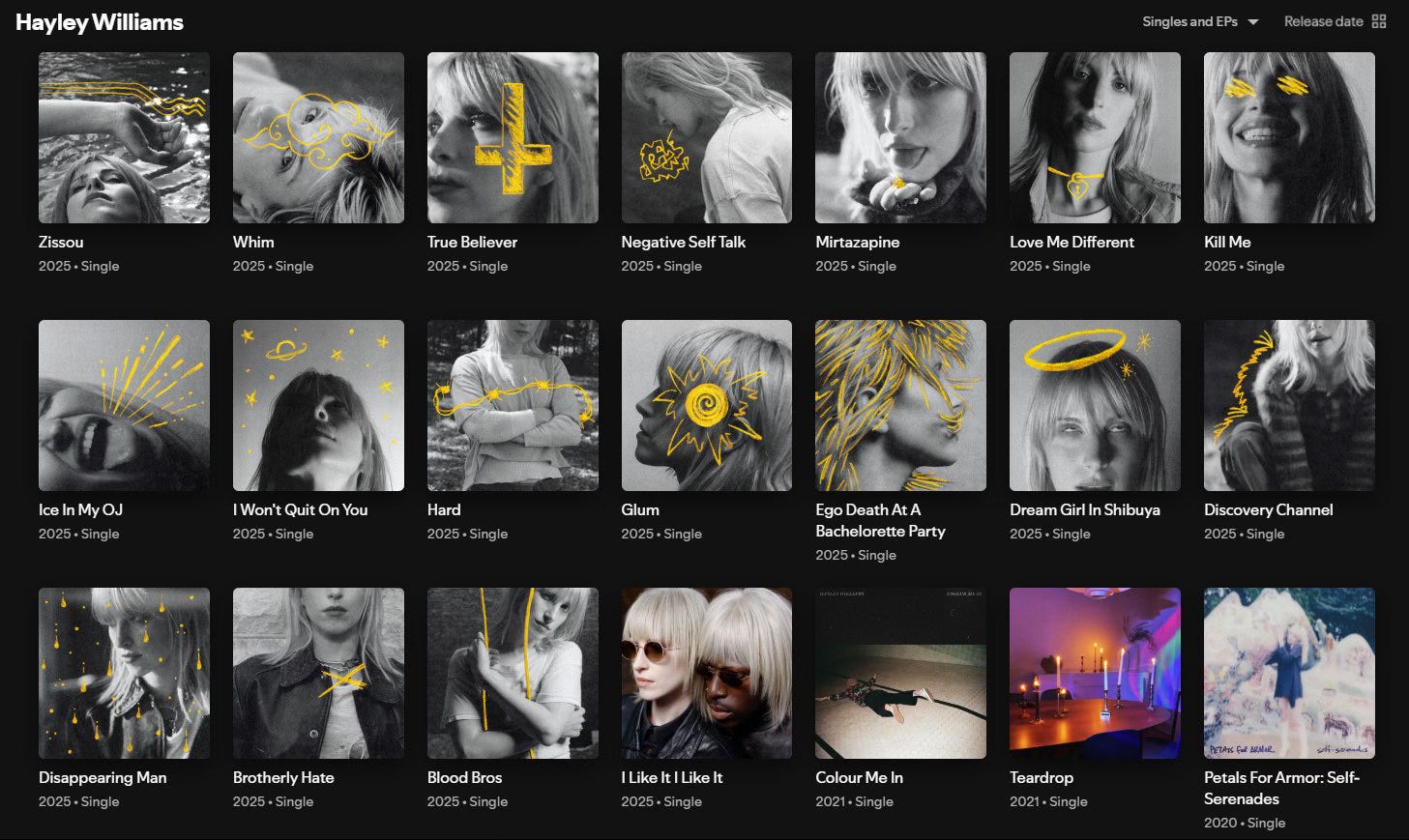Select the True Believer album art
The image size is (1409, 840).
click(x=513, y=137)
